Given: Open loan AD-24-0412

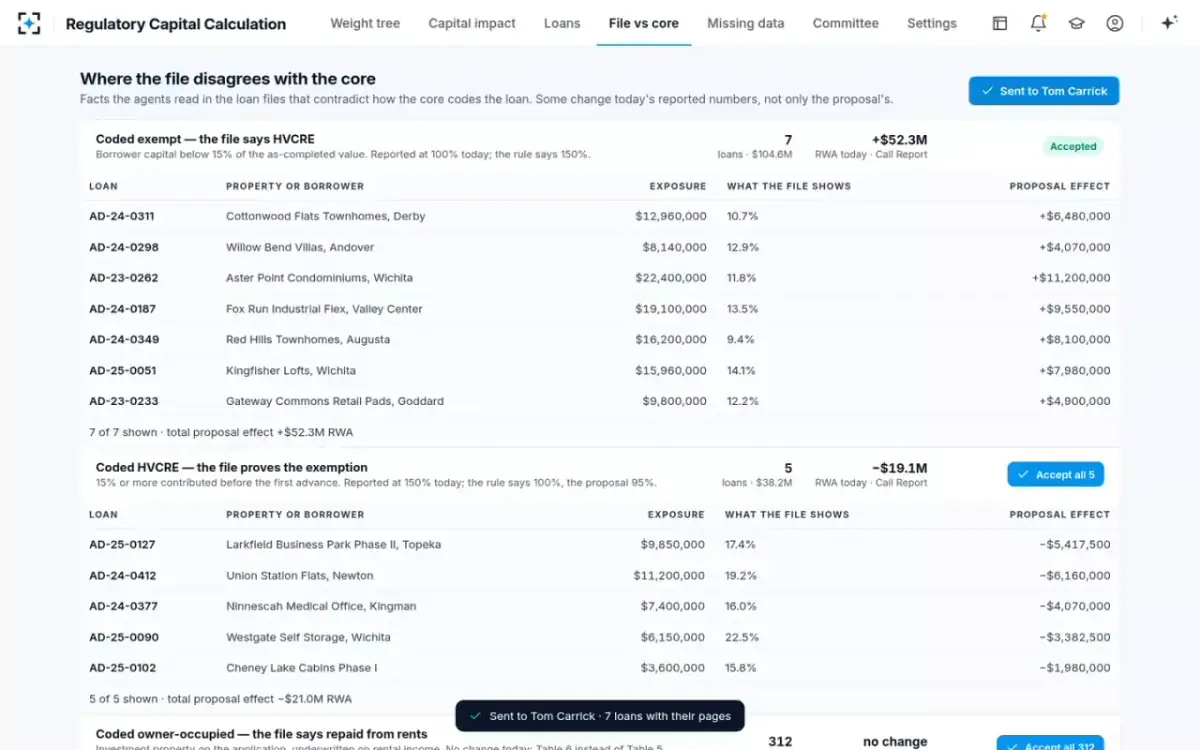Looking at the screenshot, I should click(123, 576).
